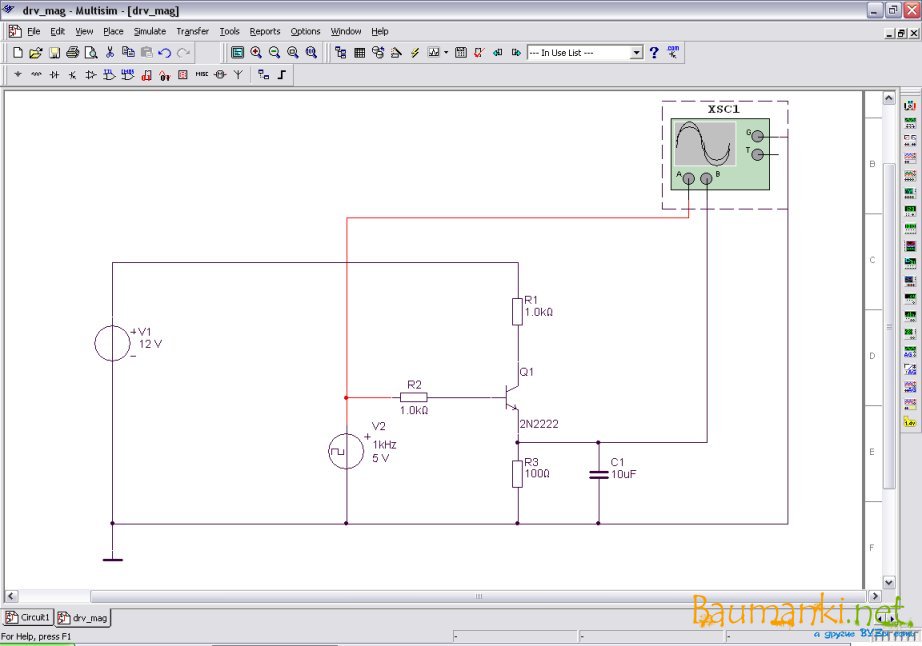Click the New file icon

pyautogui.click(x=17, y=52)
